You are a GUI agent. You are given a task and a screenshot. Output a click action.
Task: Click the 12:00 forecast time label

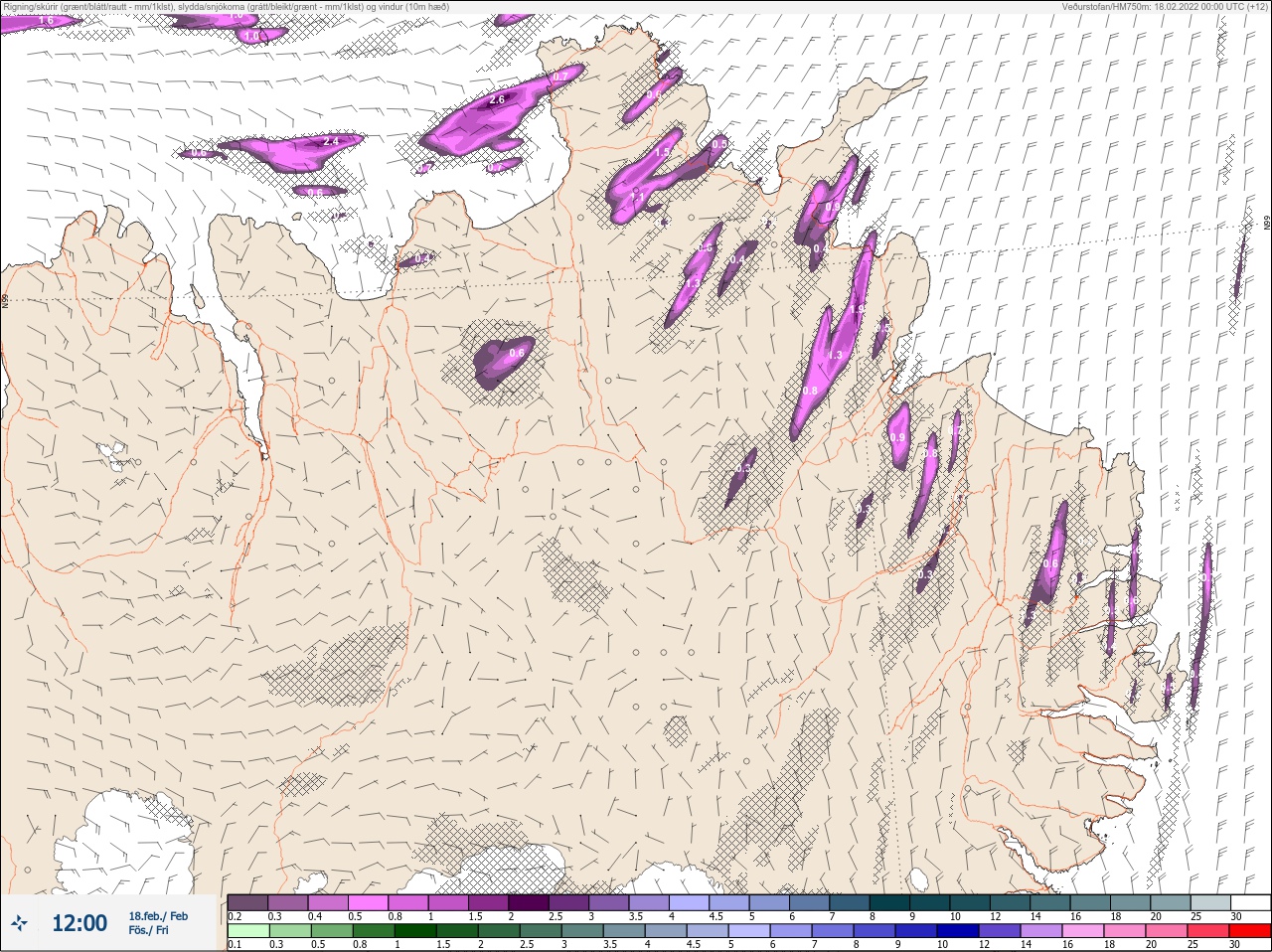tap(79, 923)
